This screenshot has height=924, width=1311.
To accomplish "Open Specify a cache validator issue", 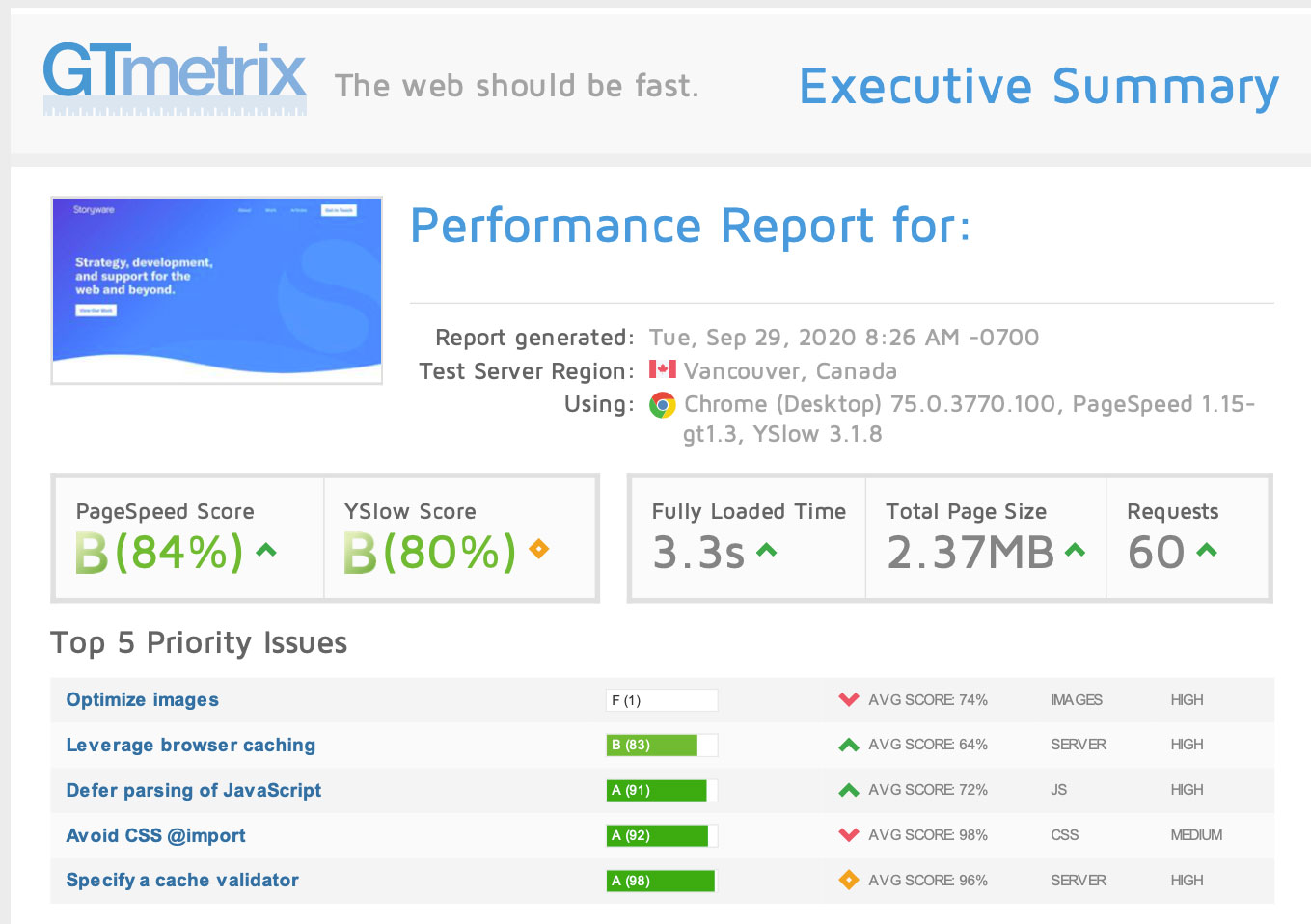I will pyautogui.click(x=182, y=881).
